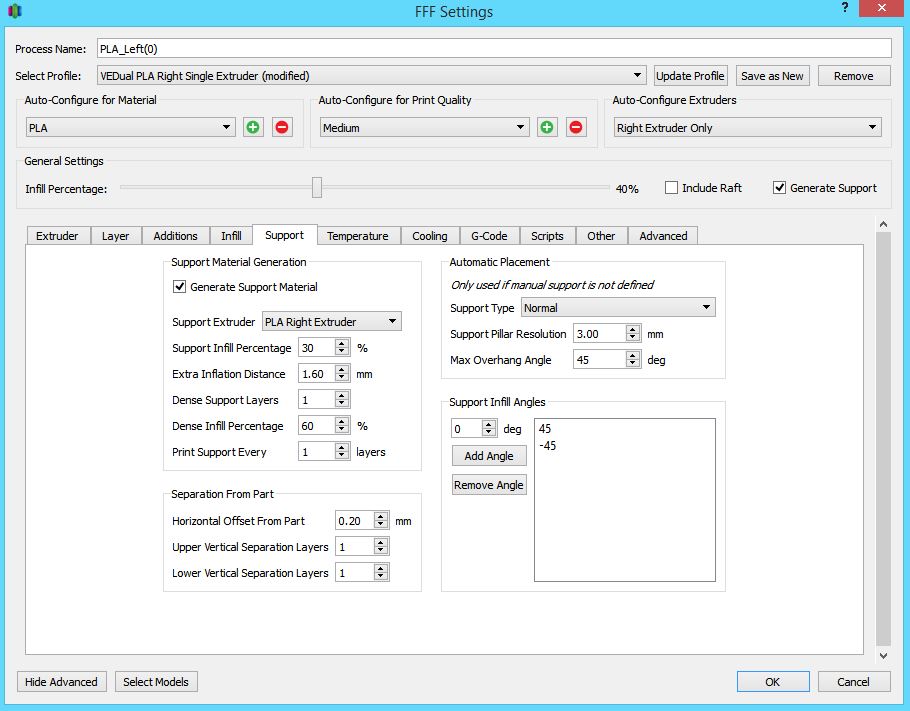Click the FFF Settings window app icon
The height and width of the screenshot is (711, 910).
tap(14, 12)
